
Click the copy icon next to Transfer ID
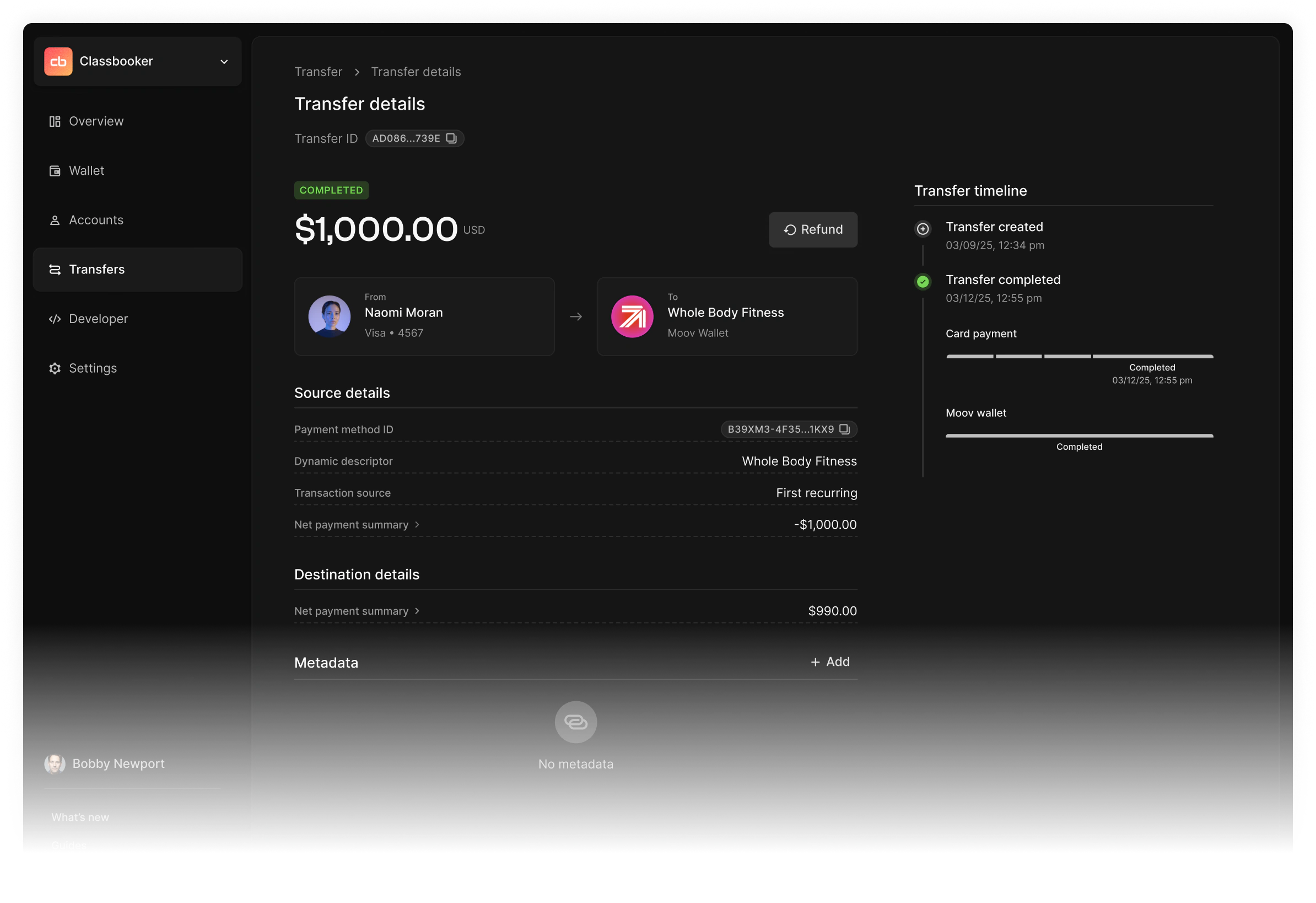pos(451,138)
